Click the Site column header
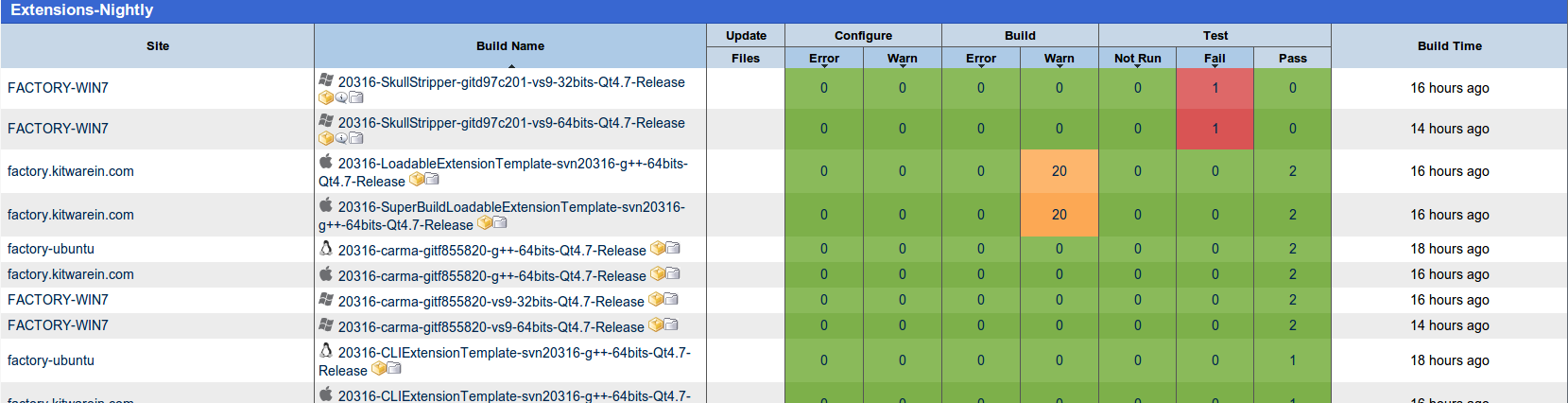Image resolution: width=1568 pixels, height=403 pixels. pyautogui.click(x=158, y=45)
